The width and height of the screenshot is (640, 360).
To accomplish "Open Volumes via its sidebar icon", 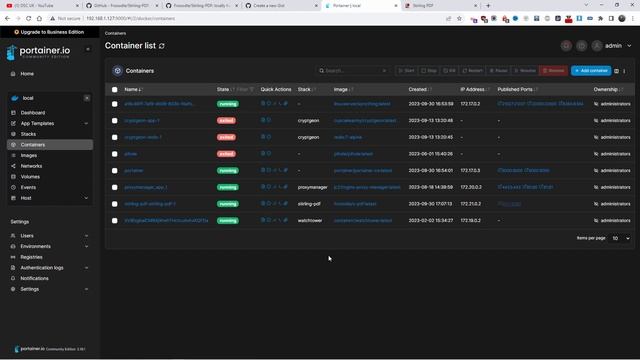I will point(13,177).
